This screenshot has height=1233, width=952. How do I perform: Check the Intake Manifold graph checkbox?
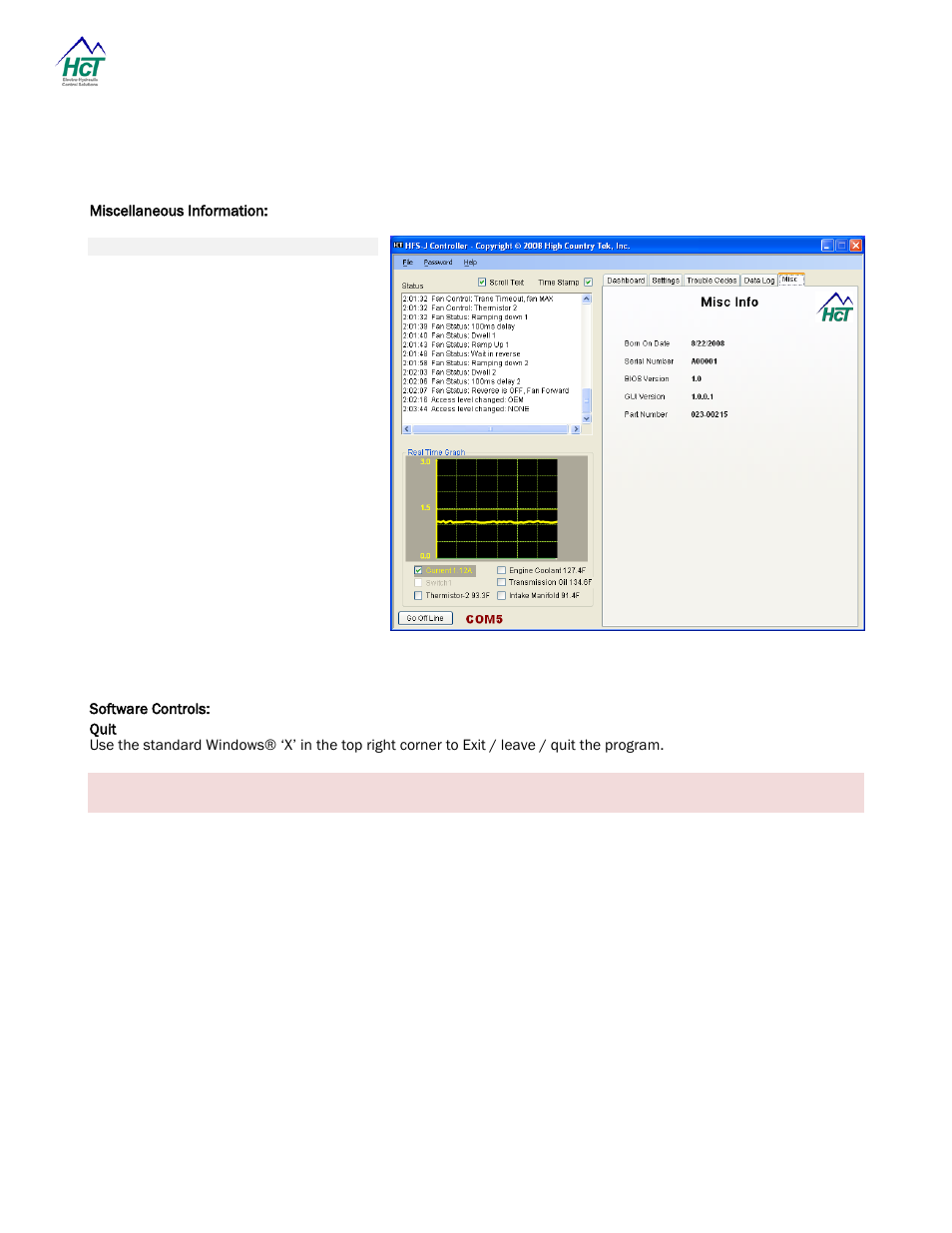[501, 596]
